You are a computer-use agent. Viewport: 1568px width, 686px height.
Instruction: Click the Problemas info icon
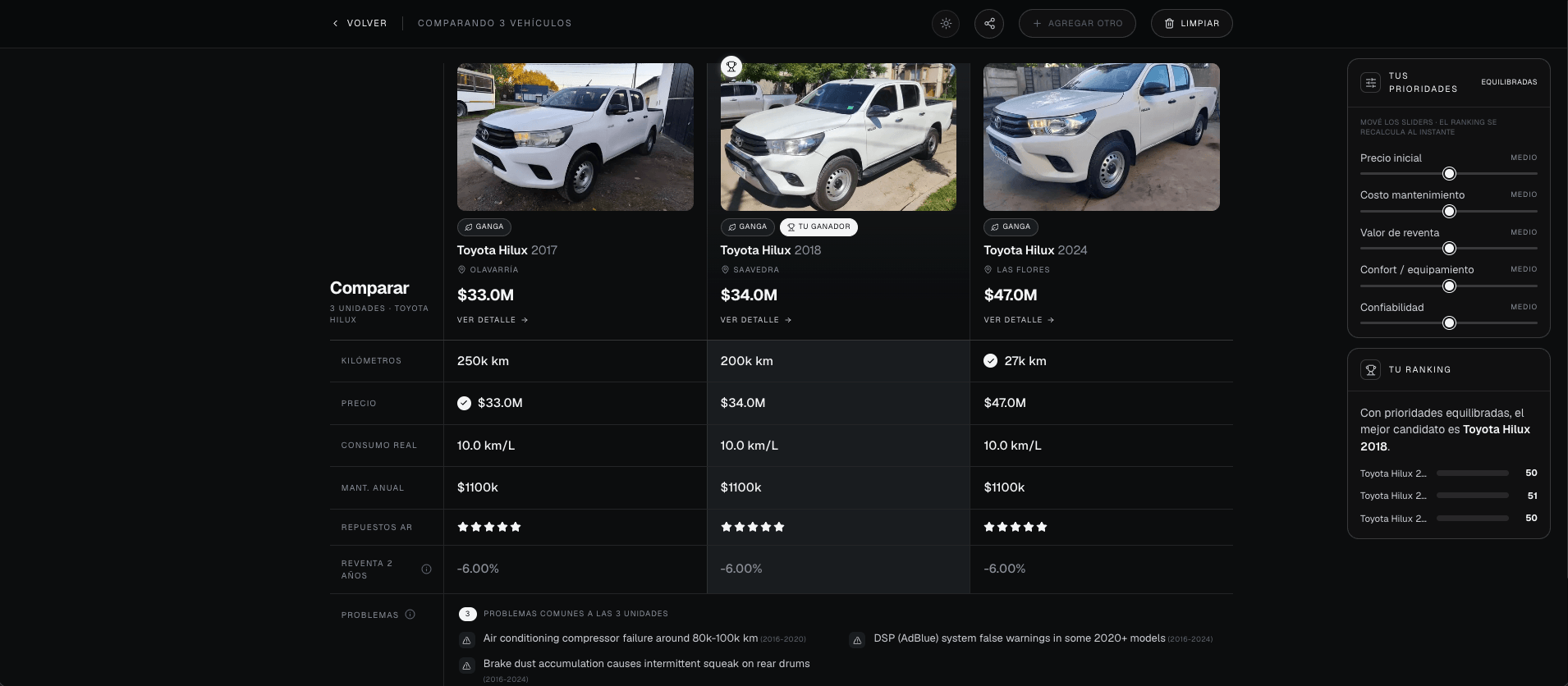tap(410, 615)
